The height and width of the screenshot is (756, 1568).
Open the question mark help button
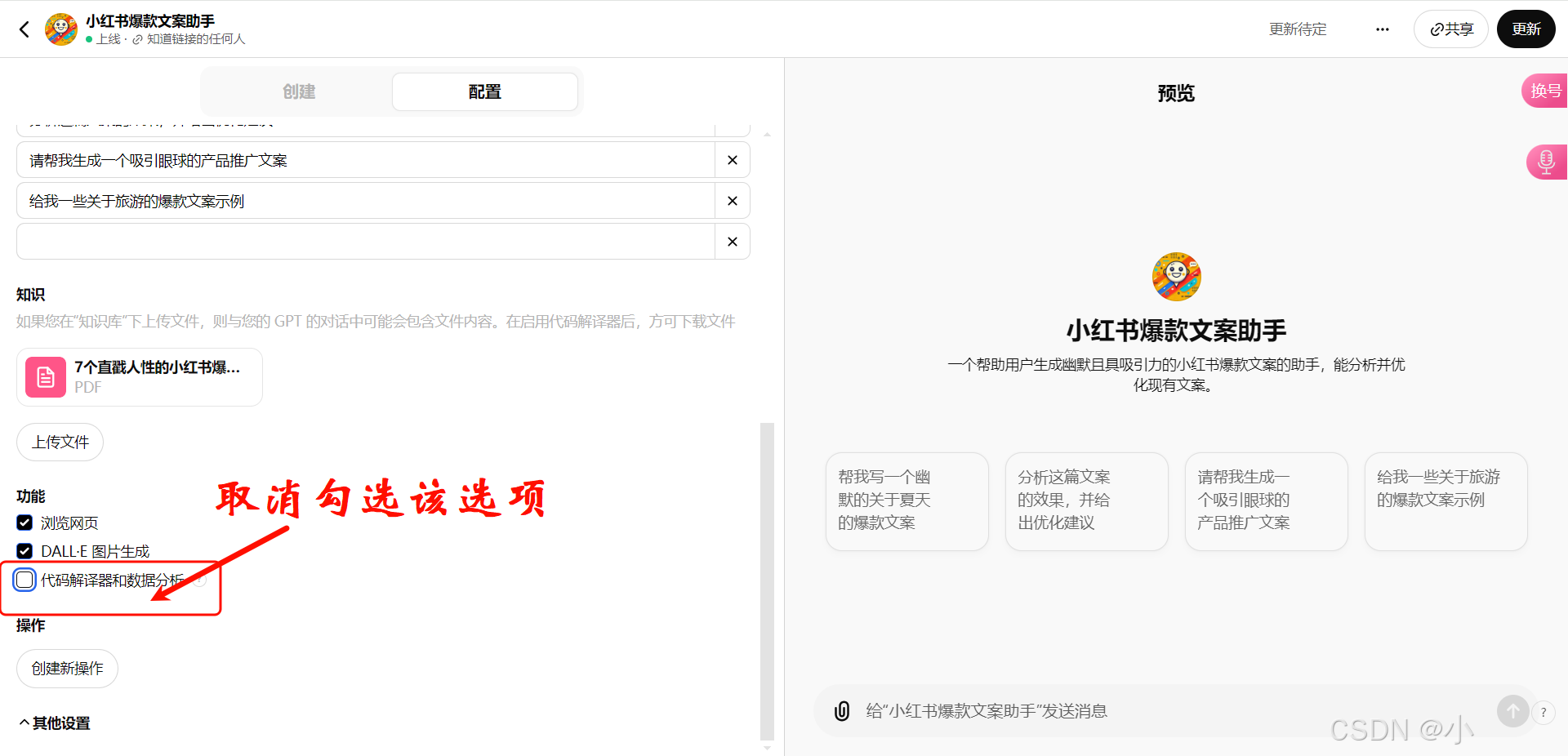1543,712
